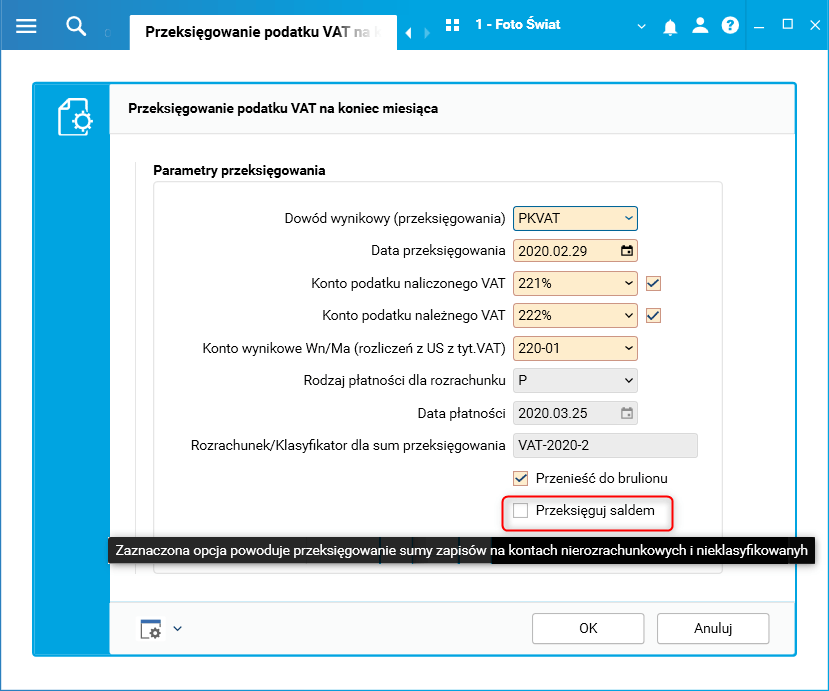Toggle checkbox beside Konto podatku naliczonego VAT
This screenshot has height=691, width=829.
pos(653,283)
